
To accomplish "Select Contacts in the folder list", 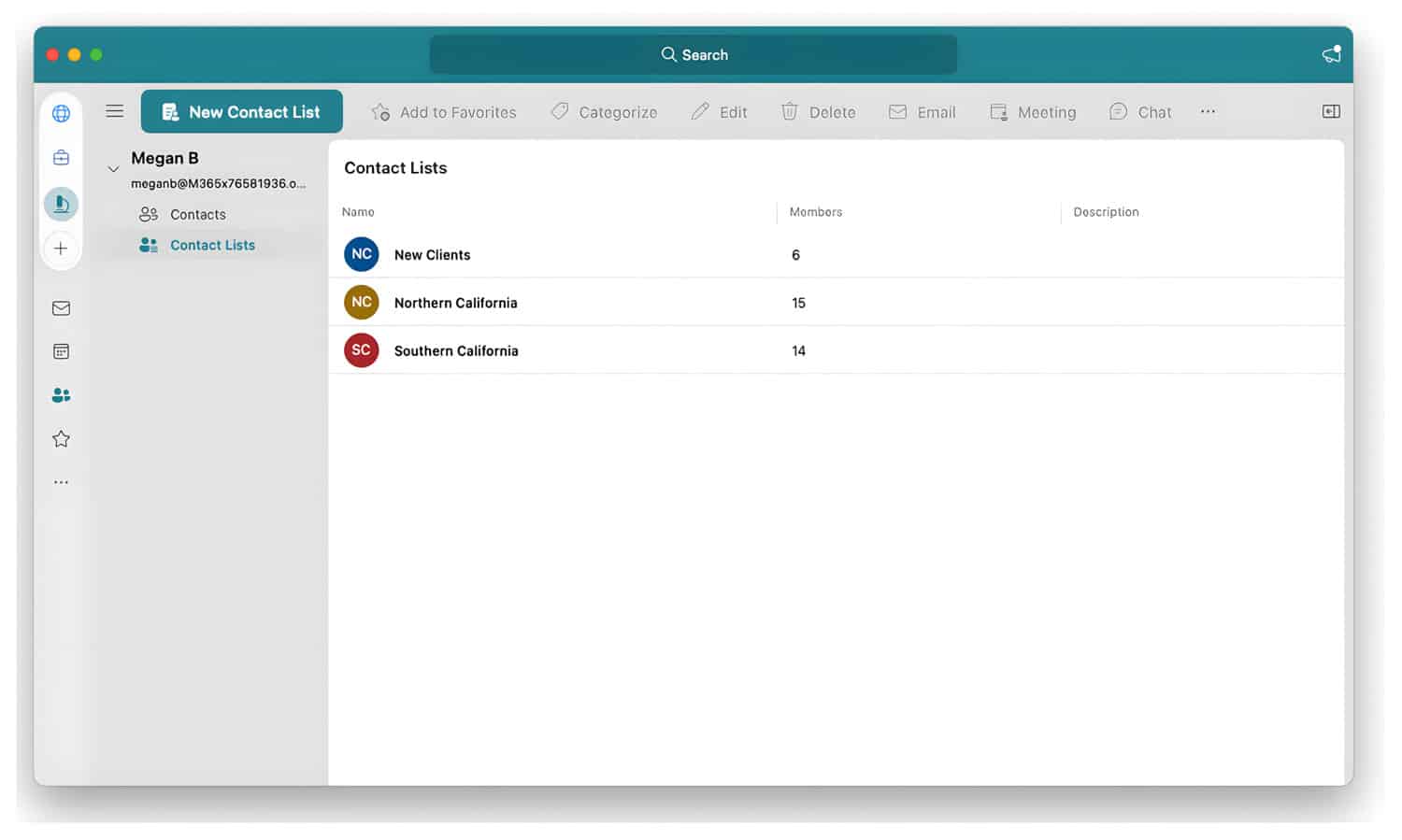I will click(x=197, y=214).
